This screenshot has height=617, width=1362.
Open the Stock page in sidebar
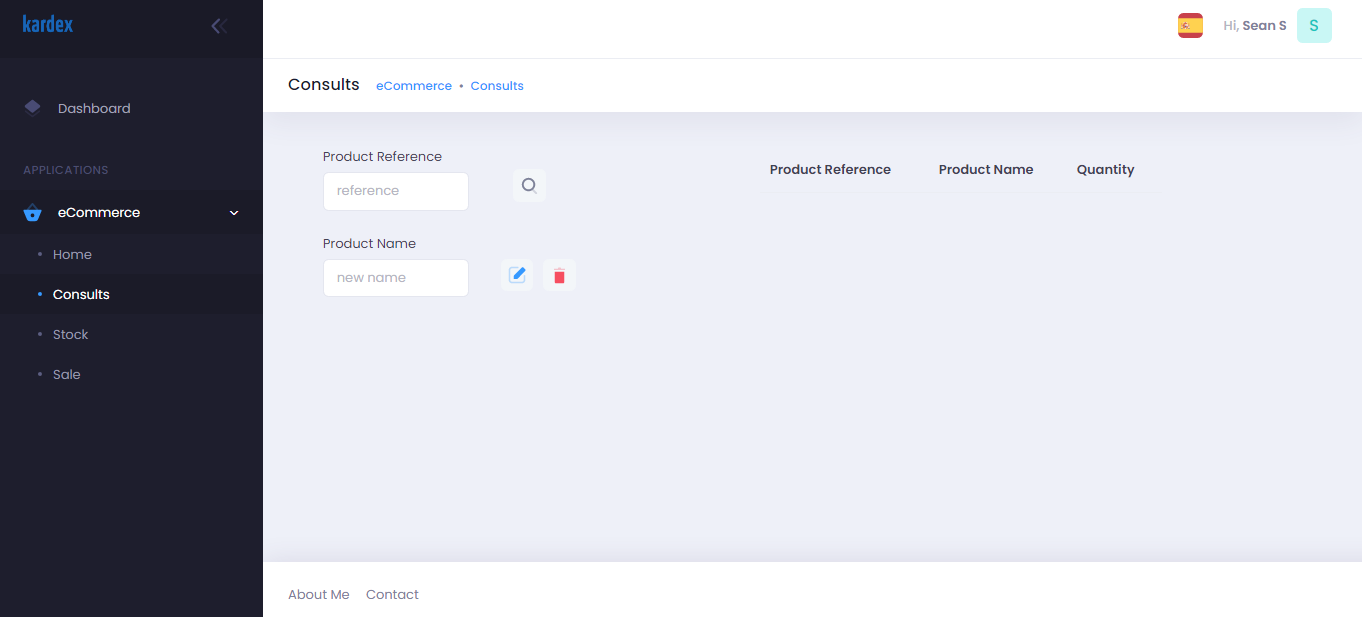pos(131,334)
